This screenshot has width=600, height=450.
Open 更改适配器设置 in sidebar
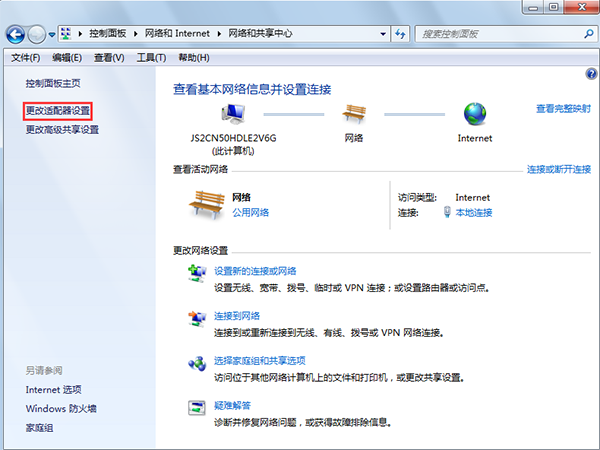point(57,111)
